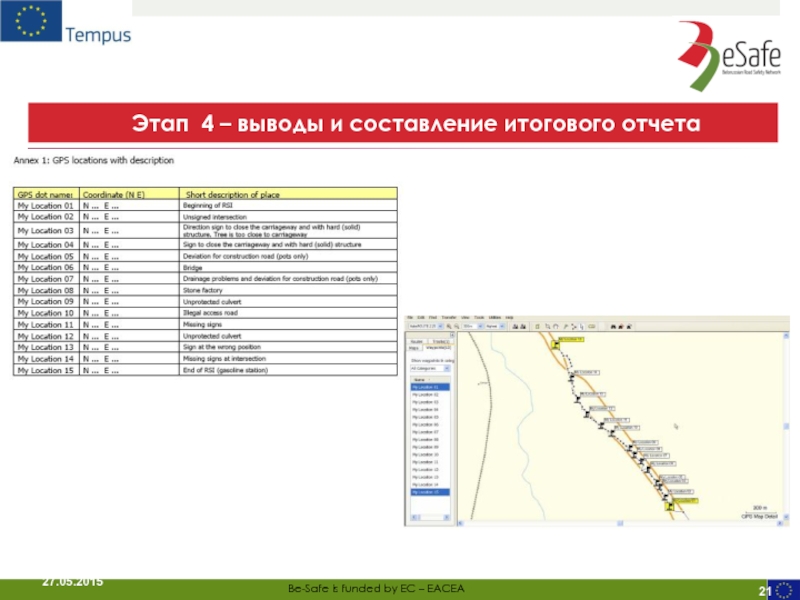Click the eSafe logo
Screen dimensions: 800x600
click(x=727, y=52)
